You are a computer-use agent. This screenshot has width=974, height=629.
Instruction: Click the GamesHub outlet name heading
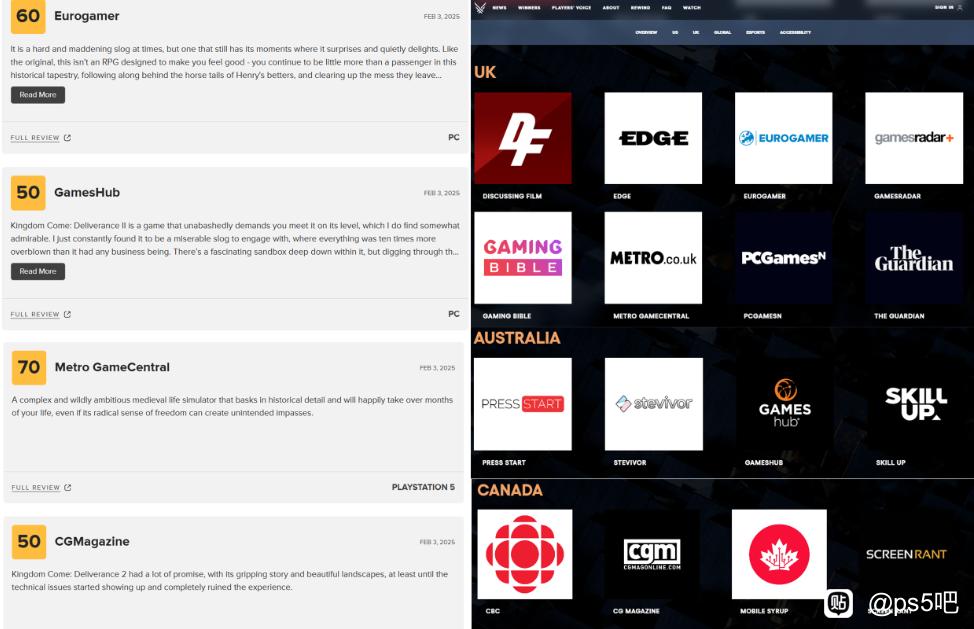point(87,192)
